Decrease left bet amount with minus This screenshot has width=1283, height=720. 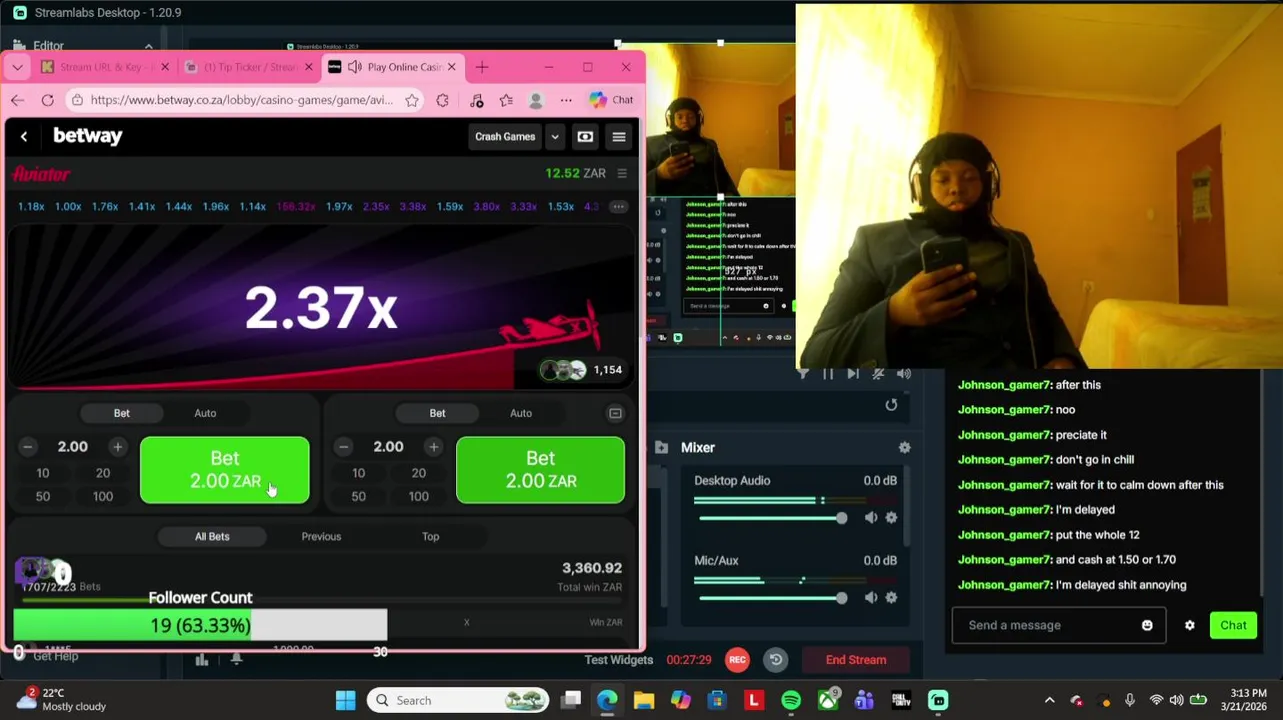[27, 447]
